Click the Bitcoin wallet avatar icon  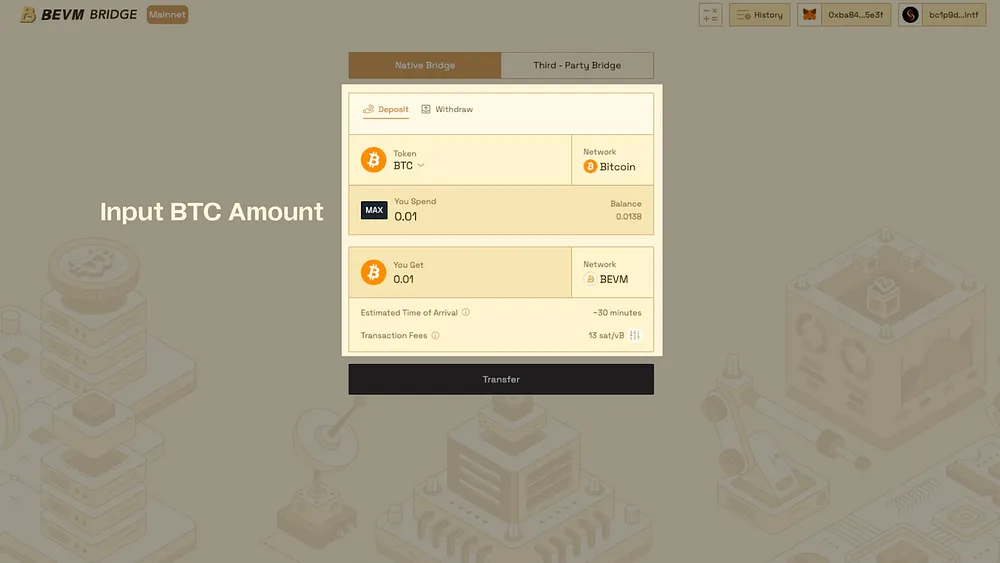click(x=910, y=15)
